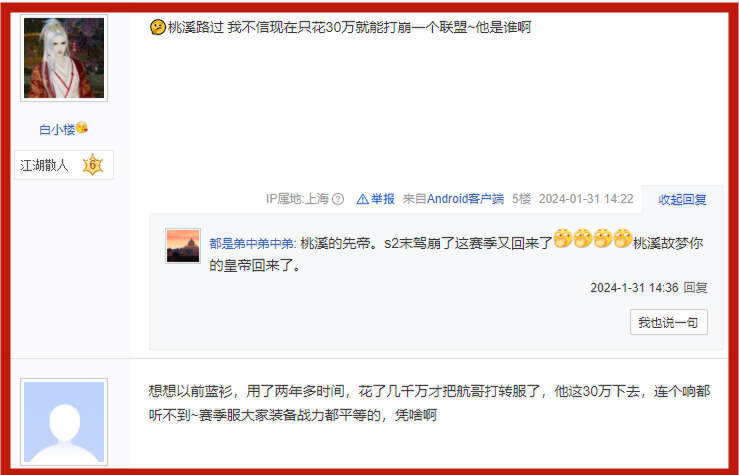The height and width of the screenshot is (475, 739).
Task: Click the last laughing emoji before 桃溪故梦
Action: [x=623, y=238]
